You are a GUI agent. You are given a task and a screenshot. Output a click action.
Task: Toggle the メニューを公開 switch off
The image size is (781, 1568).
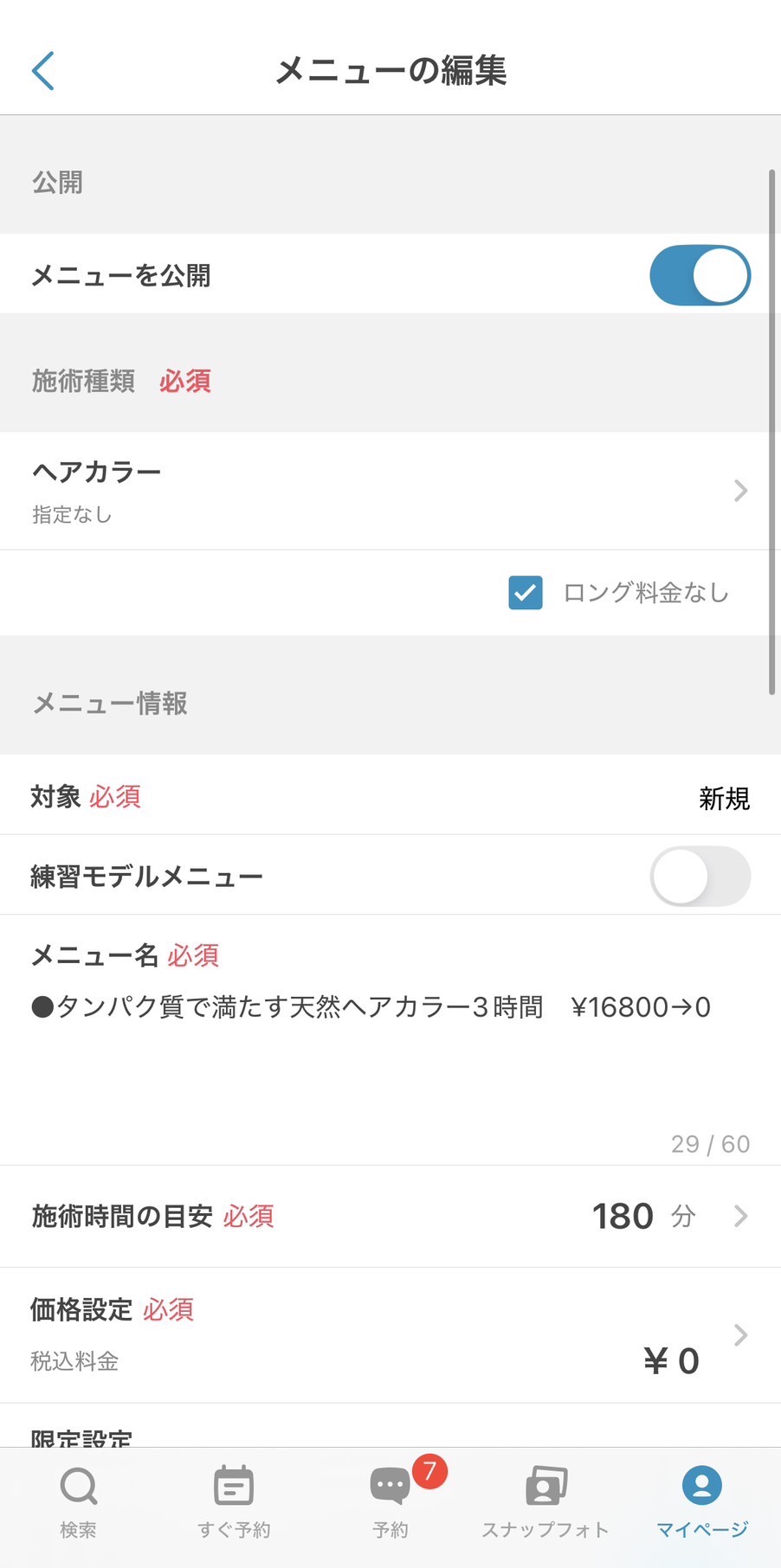point(700,276)
